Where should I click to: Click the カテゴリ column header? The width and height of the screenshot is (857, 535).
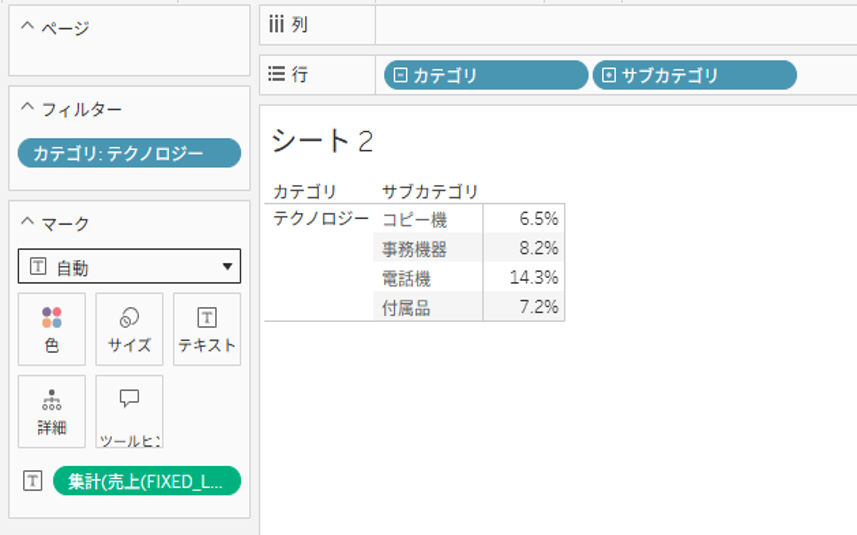(x=304, y=192)
